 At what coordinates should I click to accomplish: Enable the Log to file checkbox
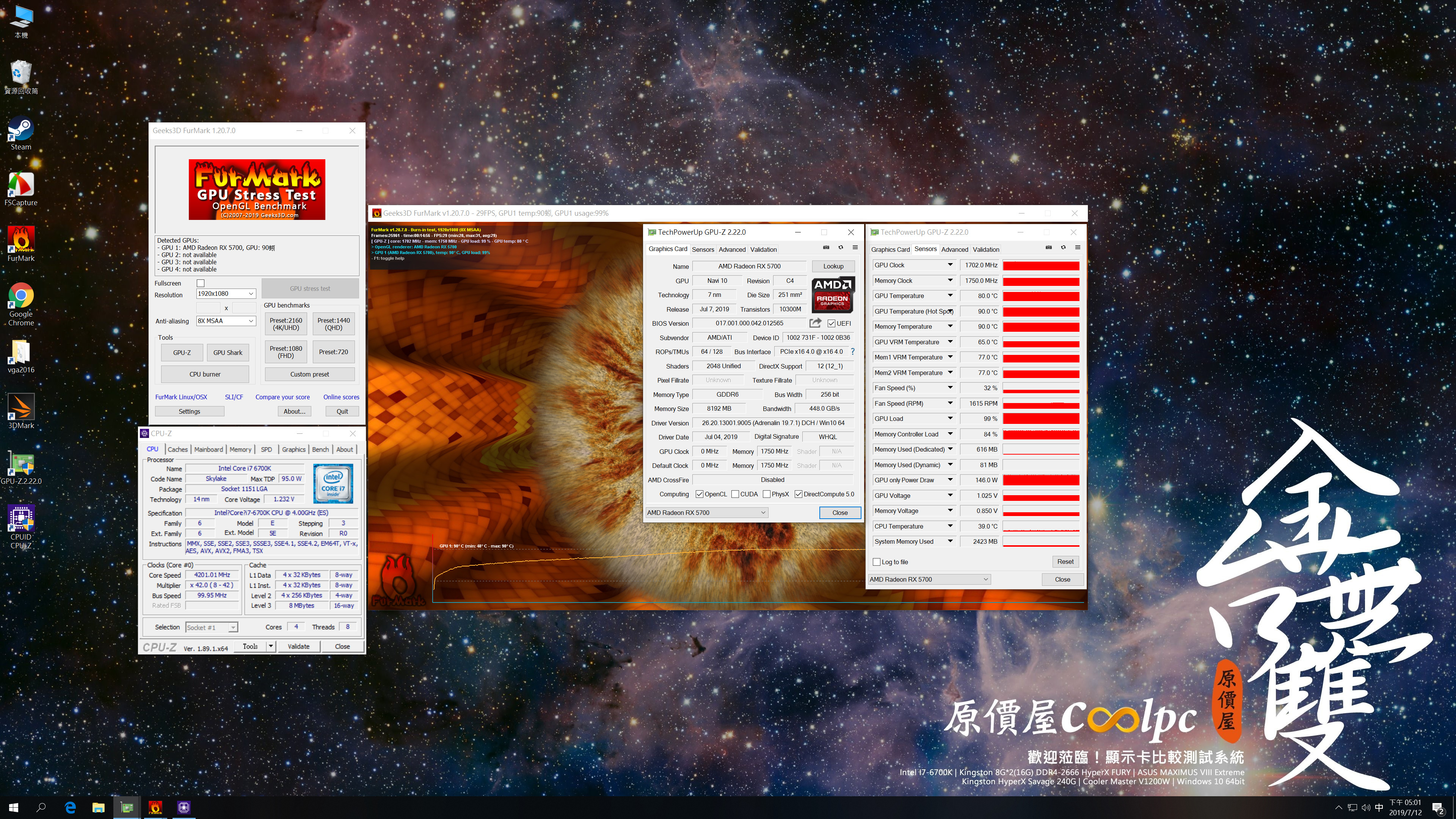pos(877,562)
